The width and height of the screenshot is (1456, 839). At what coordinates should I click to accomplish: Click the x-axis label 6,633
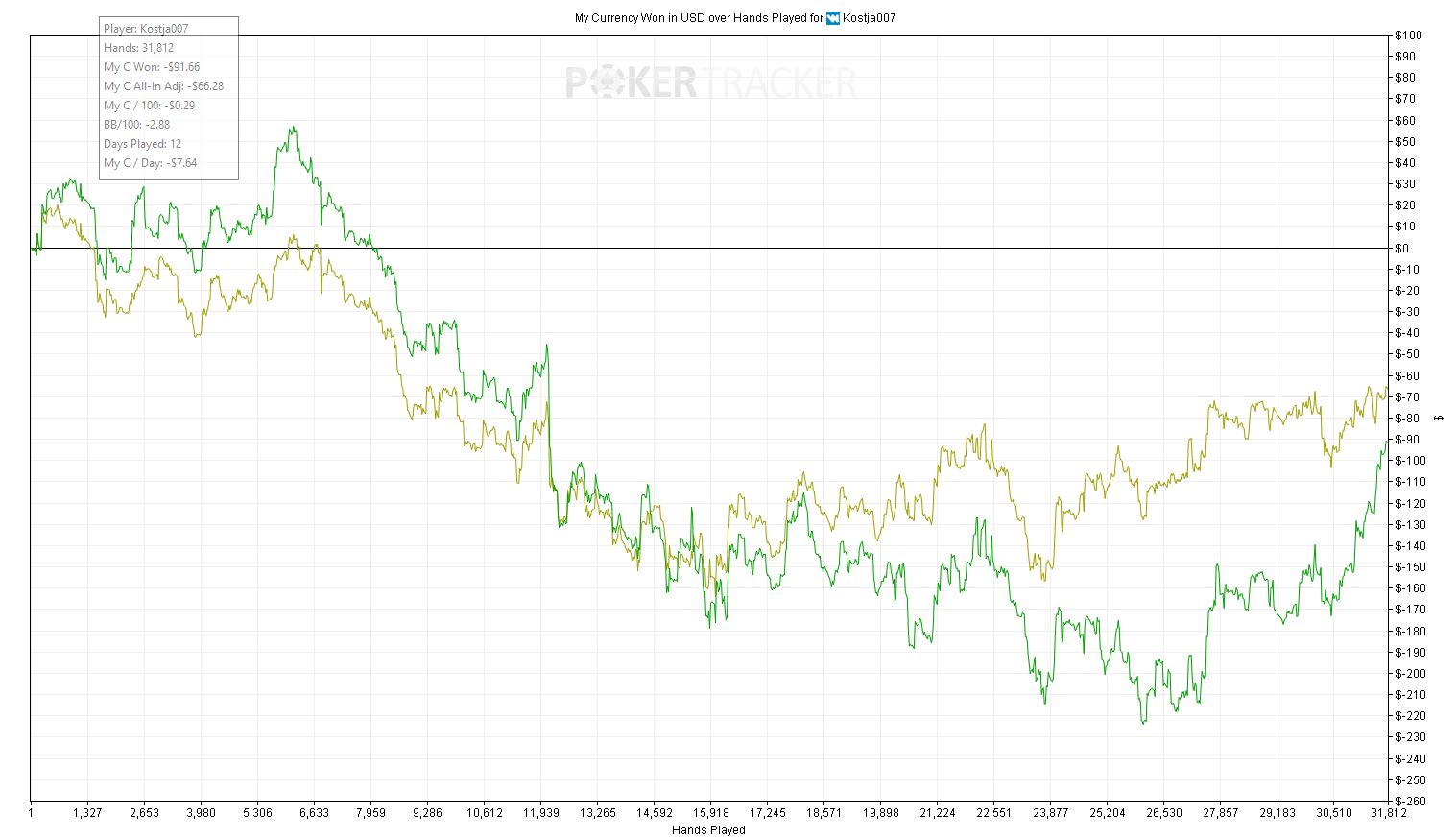[314, 813]
